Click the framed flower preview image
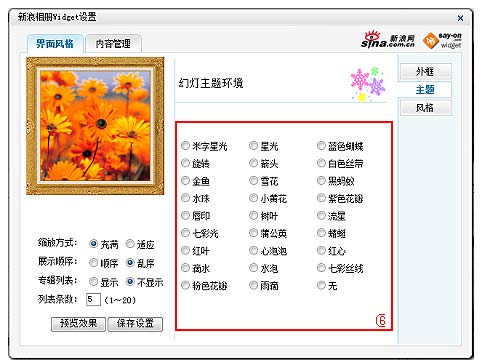482x362 pixels. point(95,126)
